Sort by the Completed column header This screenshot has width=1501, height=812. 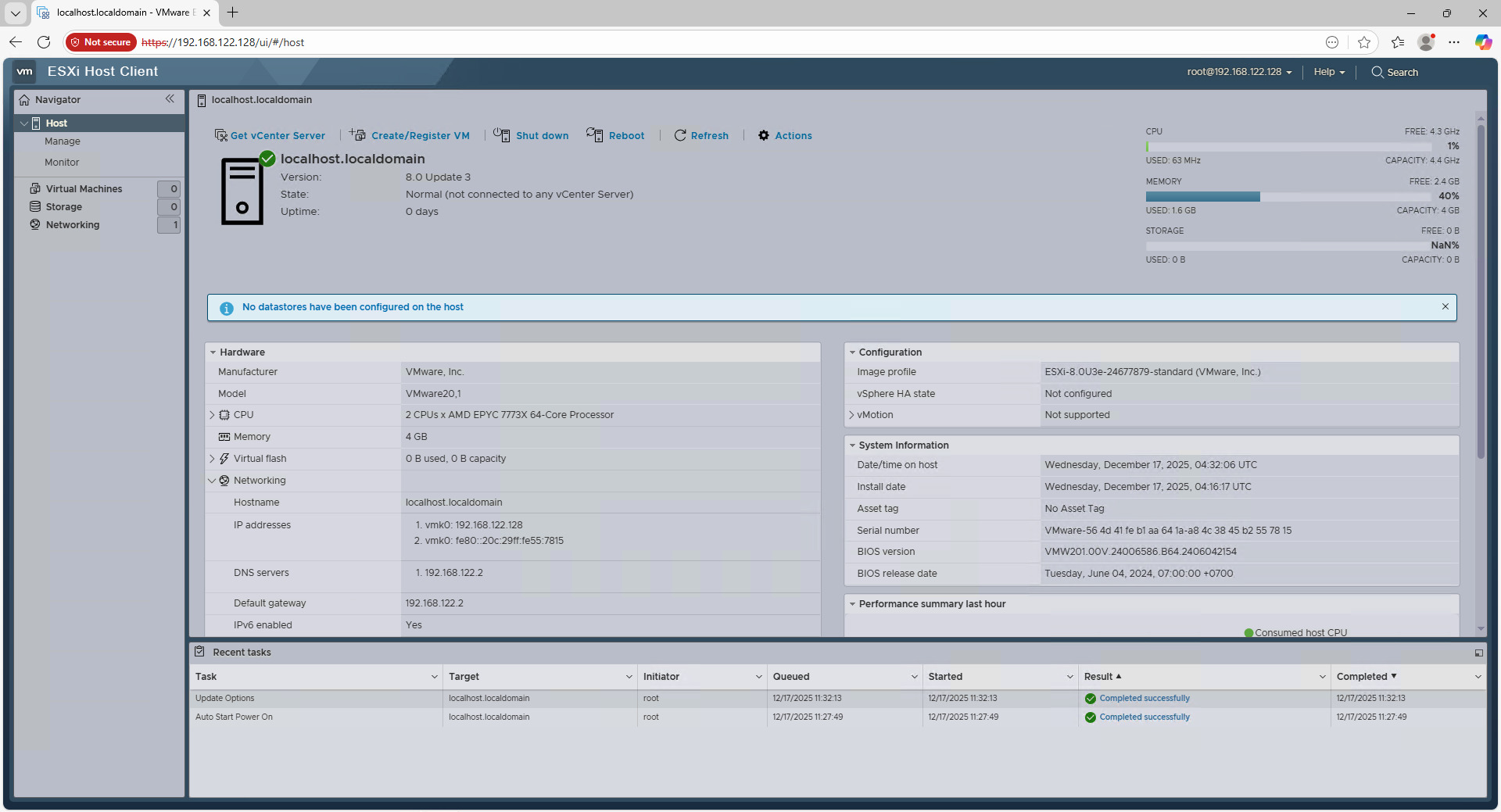coord(1367,677)
